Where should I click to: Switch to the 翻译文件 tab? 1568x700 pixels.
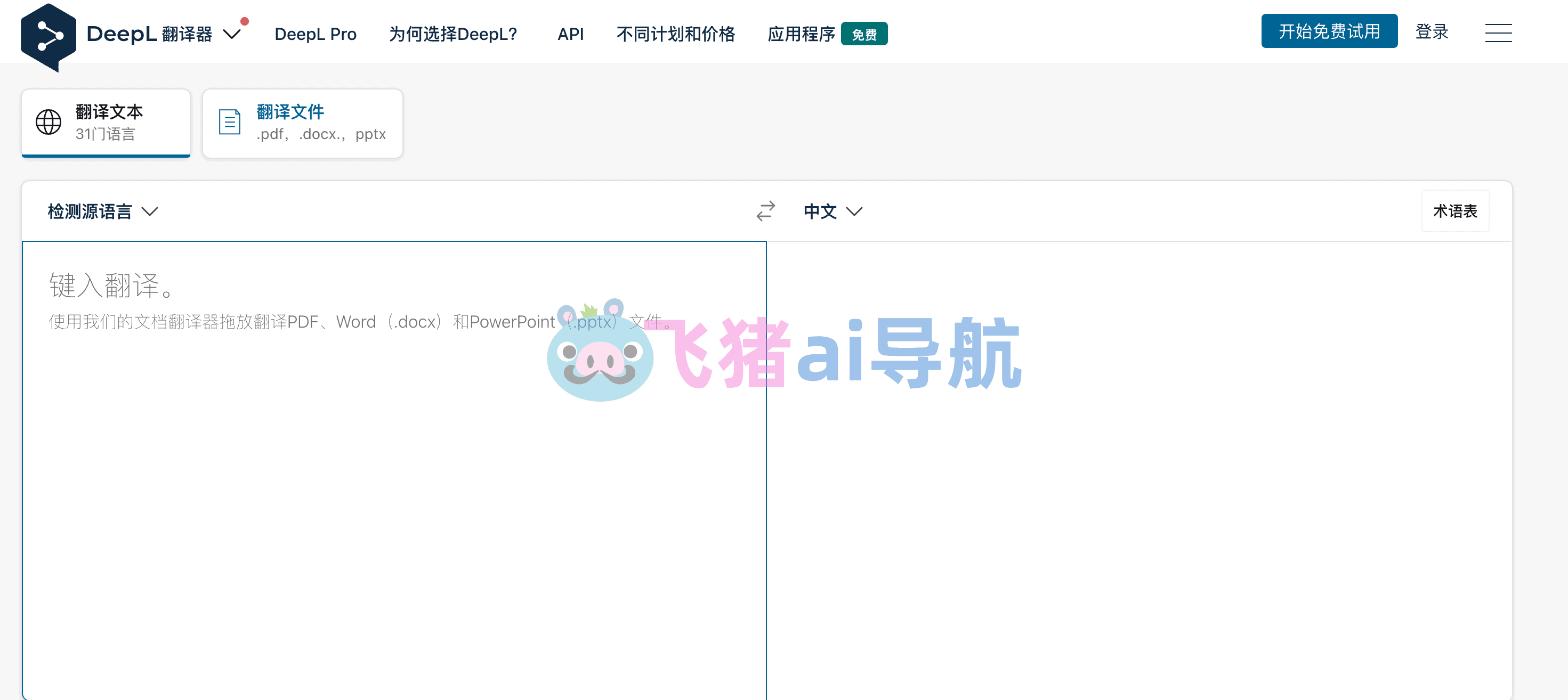[303, 124]
